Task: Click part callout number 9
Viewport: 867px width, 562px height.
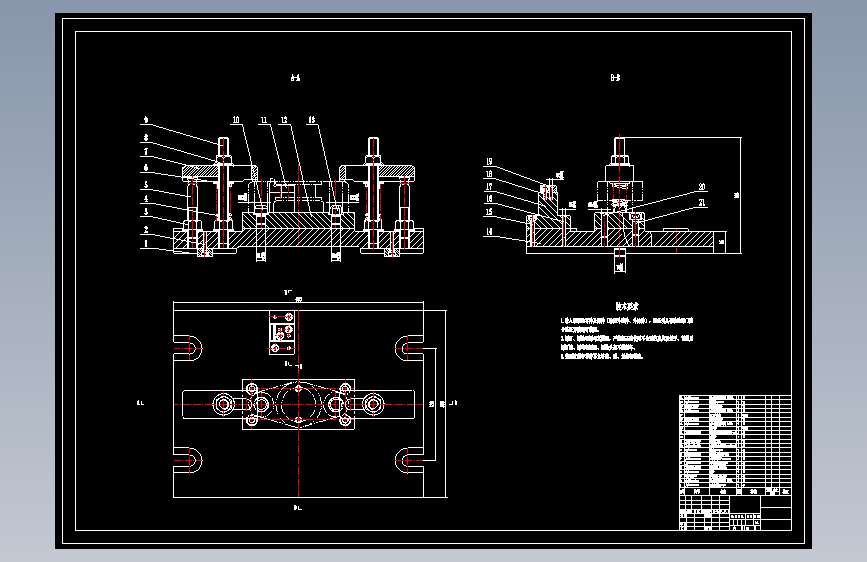Action: click(x=146, y=119)
